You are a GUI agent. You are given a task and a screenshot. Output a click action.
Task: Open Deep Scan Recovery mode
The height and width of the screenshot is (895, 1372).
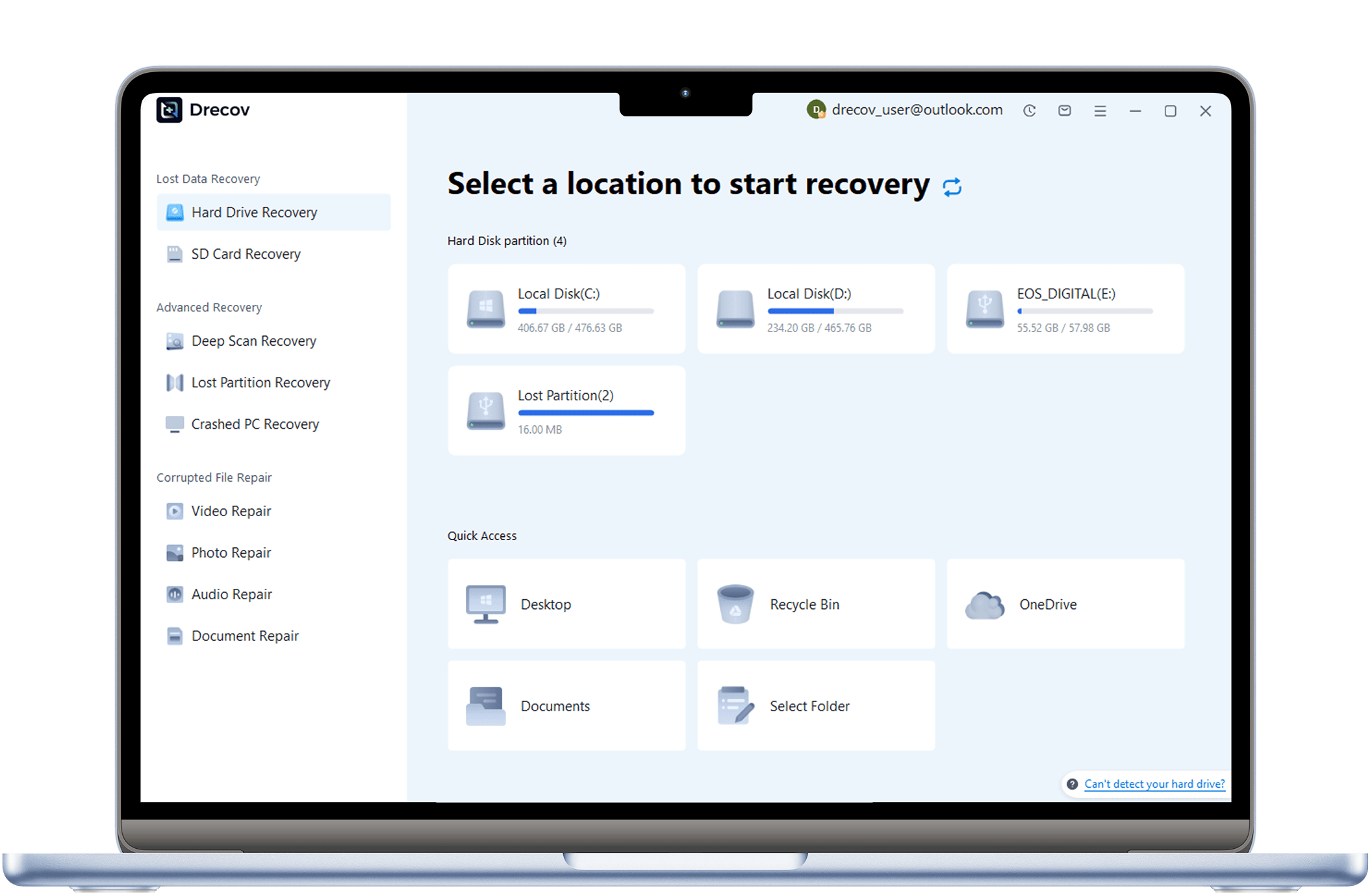pyautogui.click(x=253, y=341)
